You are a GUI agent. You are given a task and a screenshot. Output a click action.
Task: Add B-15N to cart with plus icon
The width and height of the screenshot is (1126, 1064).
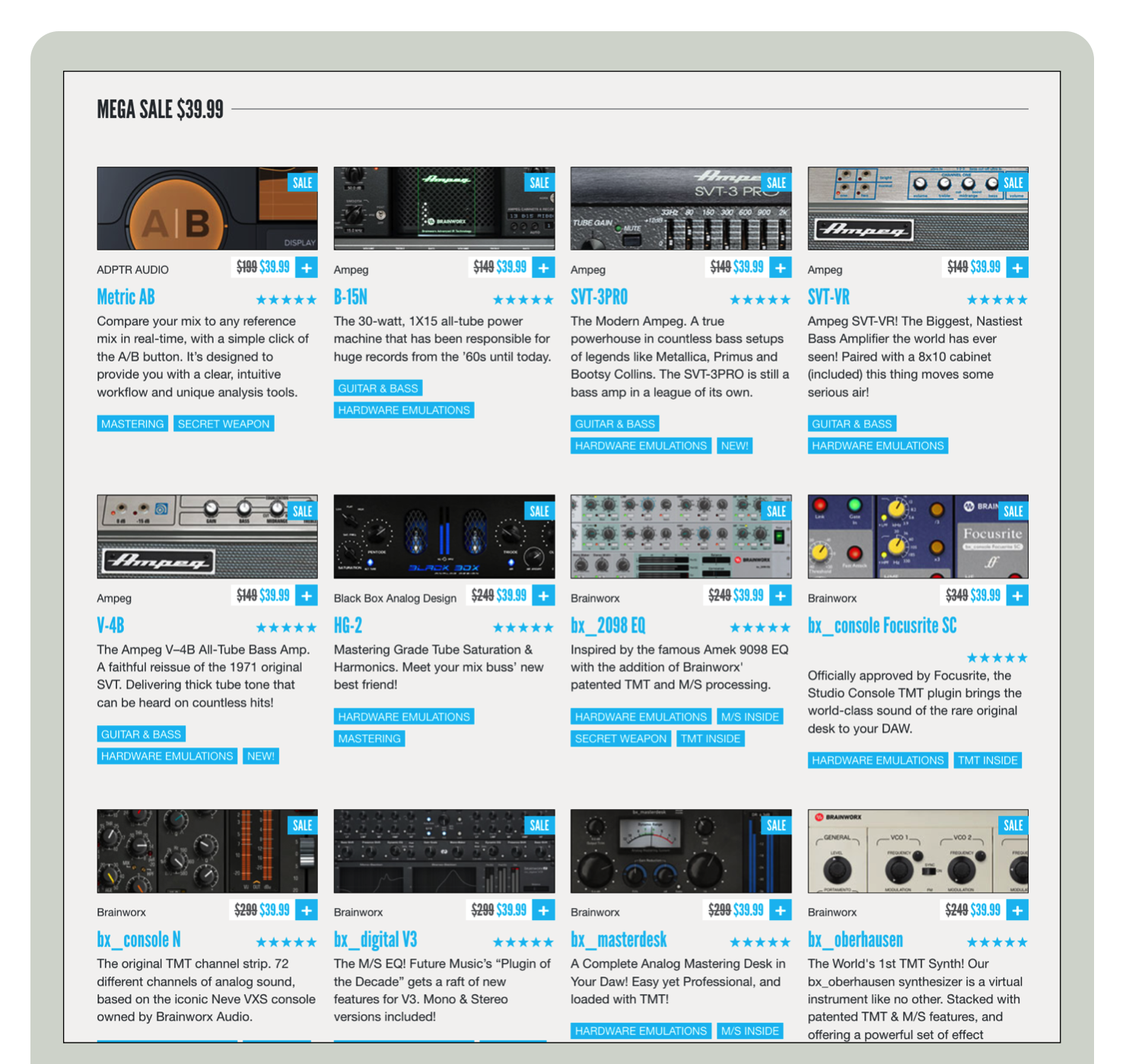pyautogui.click(x=543, y=267)
